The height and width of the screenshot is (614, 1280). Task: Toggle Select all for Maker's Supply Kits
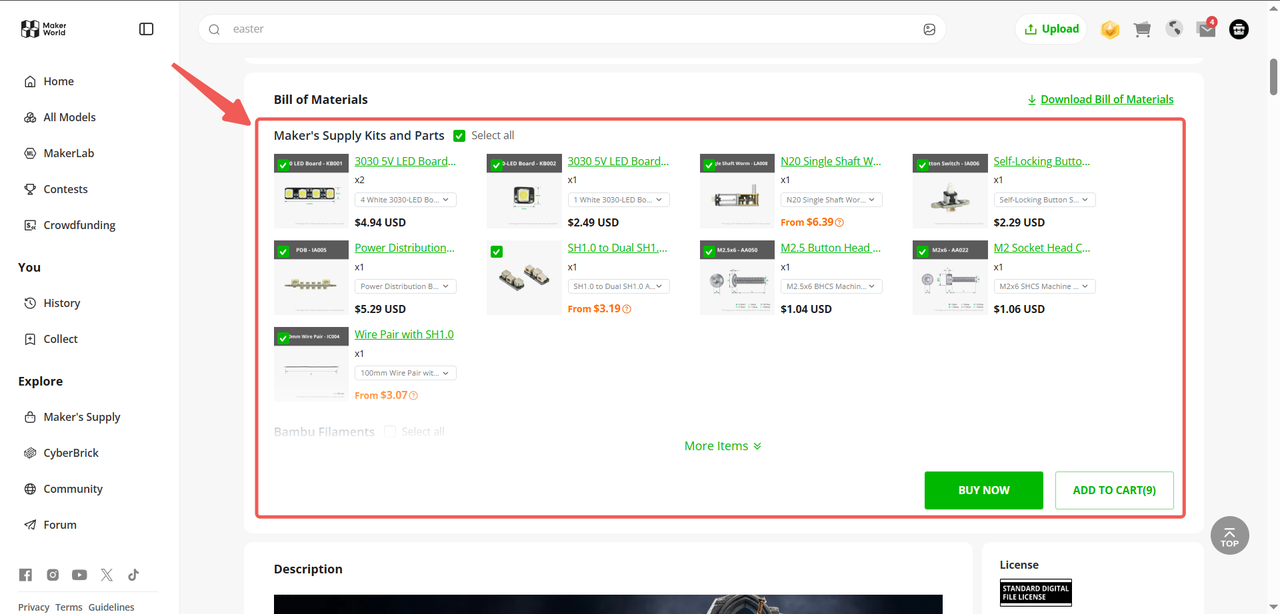(459, 136)
